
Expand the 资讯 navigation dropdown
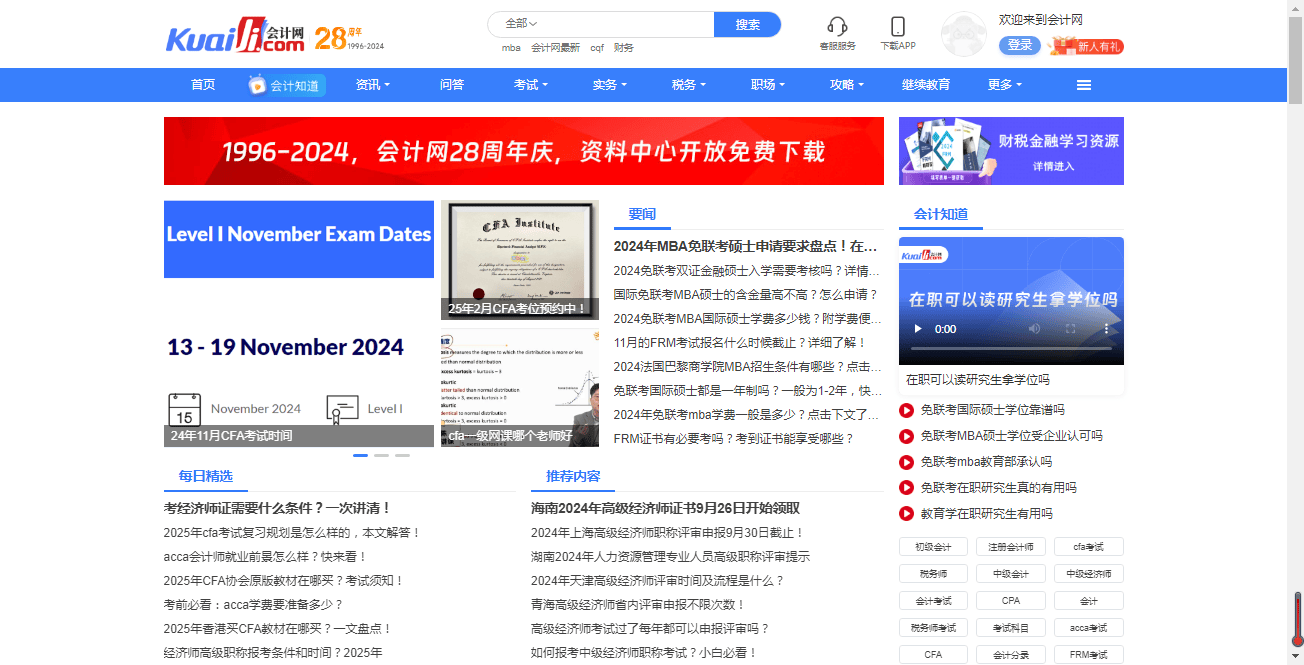(372, 85)
